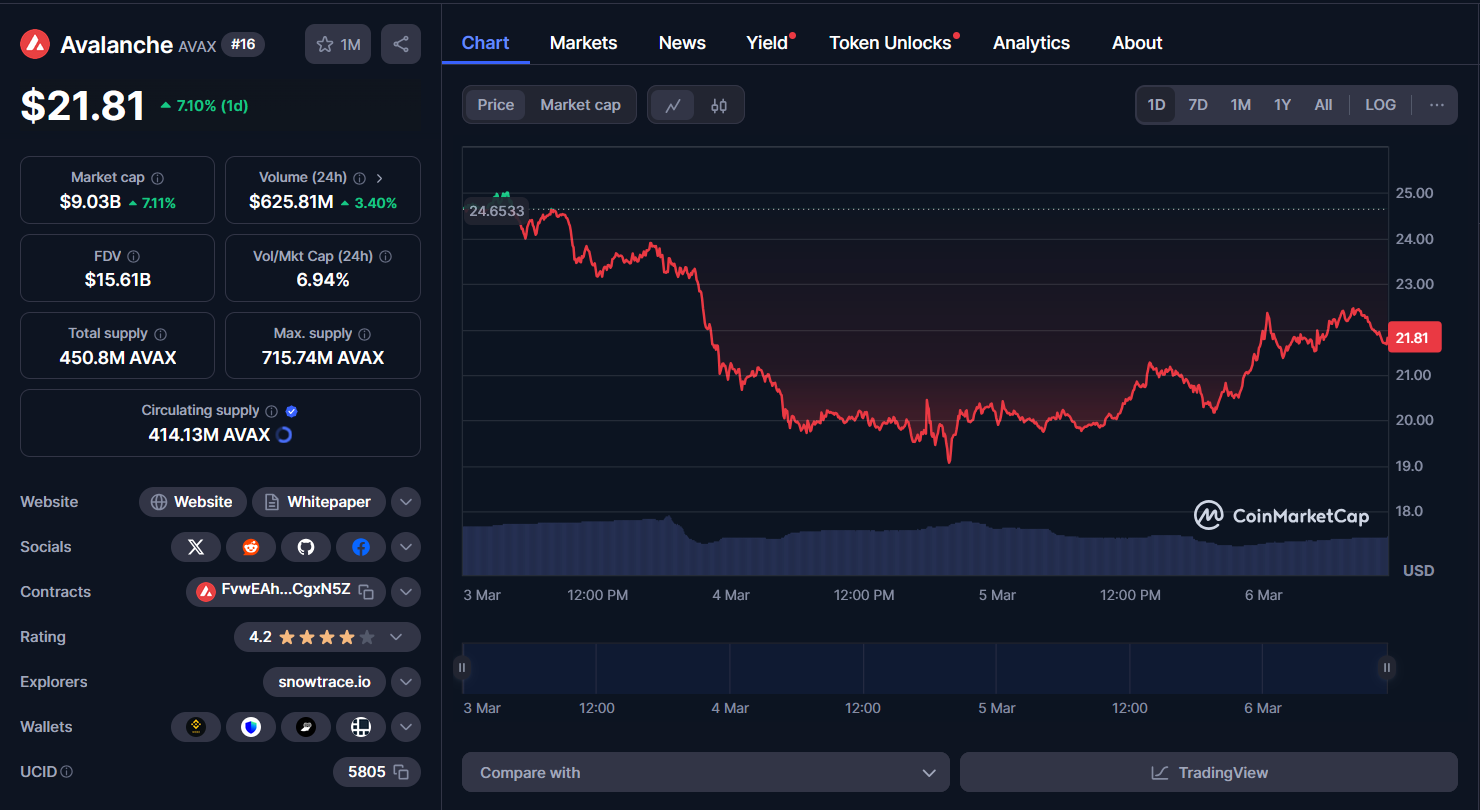Viewport: 1480px width, 810px height.
Task: Open the Token Unlocks tab
Action: (x=890, y=42)
